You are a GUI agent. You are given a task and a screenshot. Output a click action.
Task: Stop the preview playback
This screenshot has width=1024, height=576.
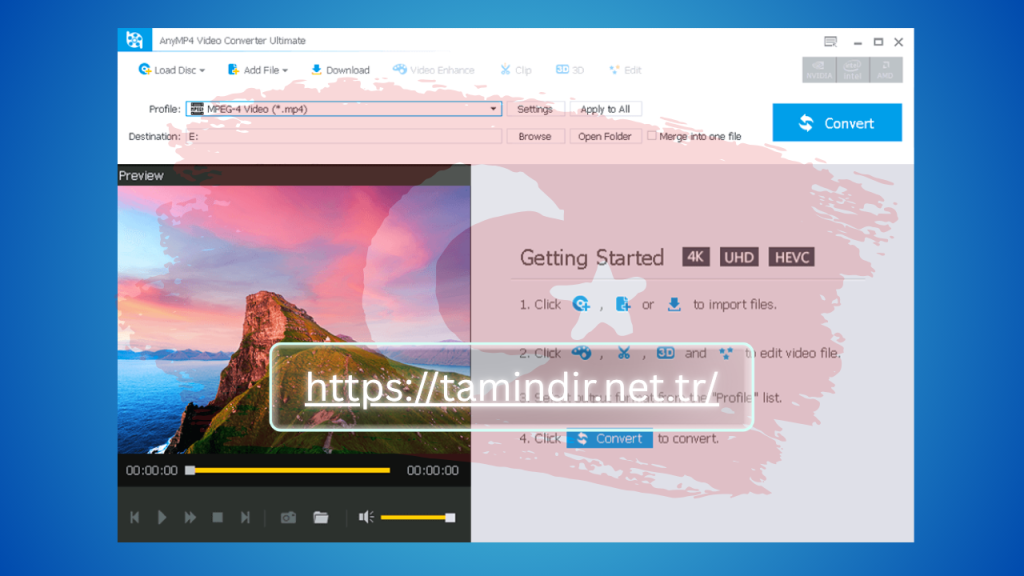217,517
